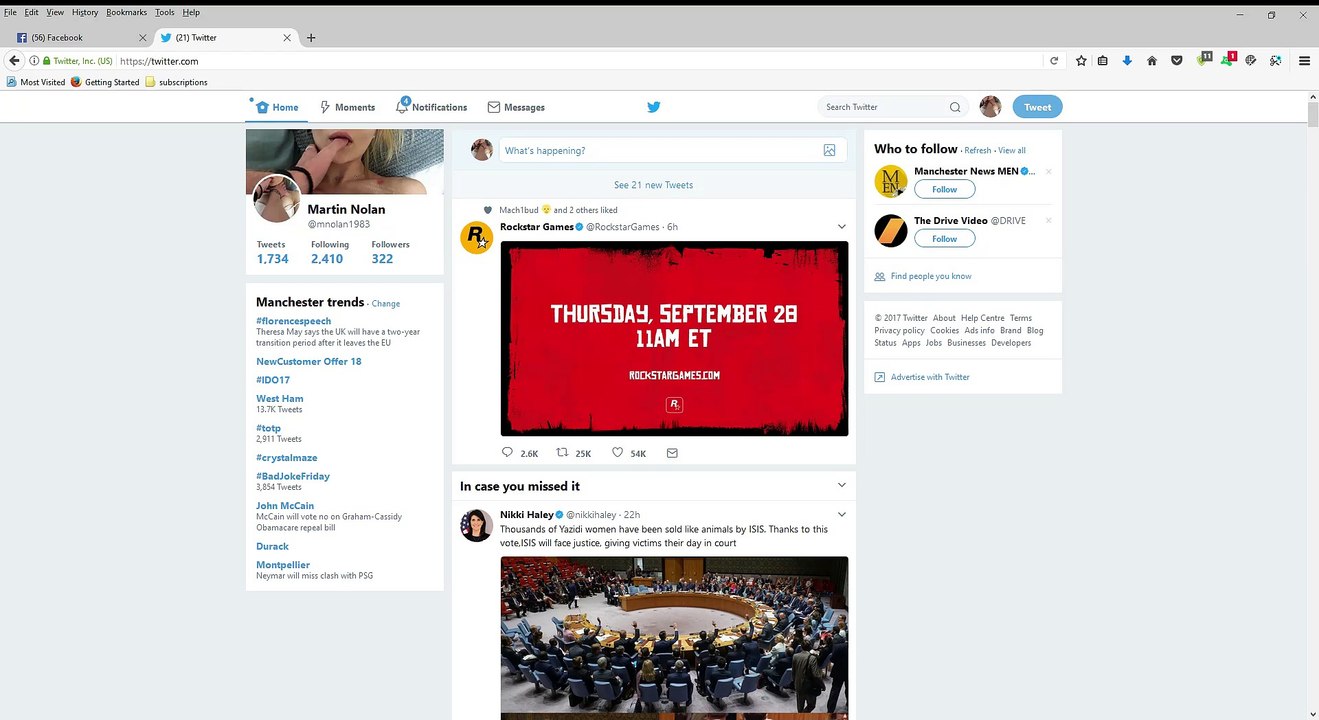1319x720 pixels.
Task: Reload the page with the refresh icon
Action: click(x=1054, y=61)
